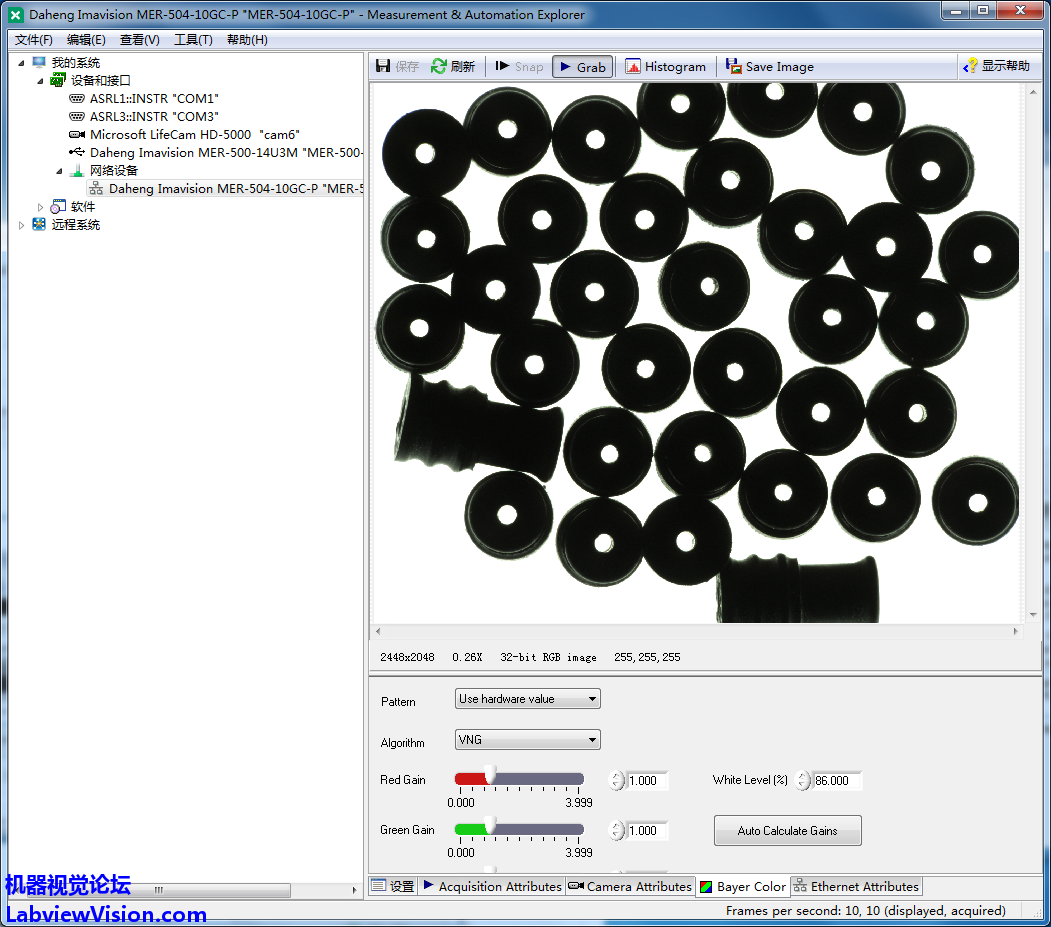This screenshot has height=927, width=1051.
Task: Click the Red Gain slider track
Action: point(540,779)
